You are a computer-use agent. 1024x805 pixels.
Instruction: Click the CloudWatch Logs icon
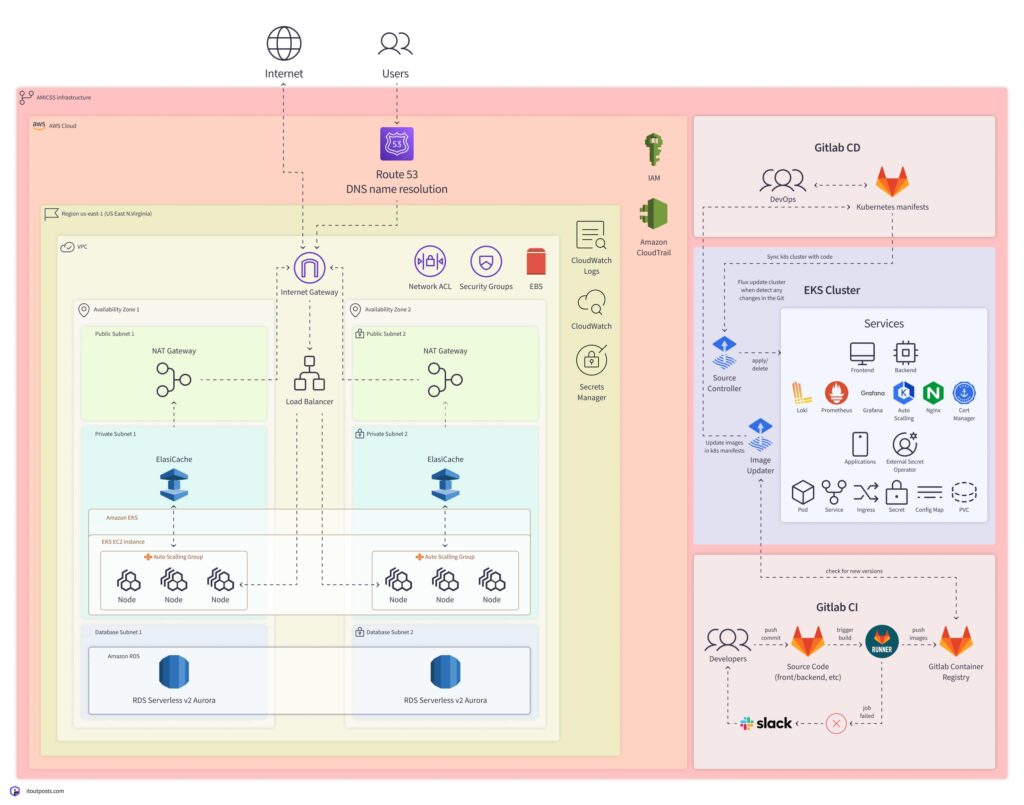coord(591,235)
